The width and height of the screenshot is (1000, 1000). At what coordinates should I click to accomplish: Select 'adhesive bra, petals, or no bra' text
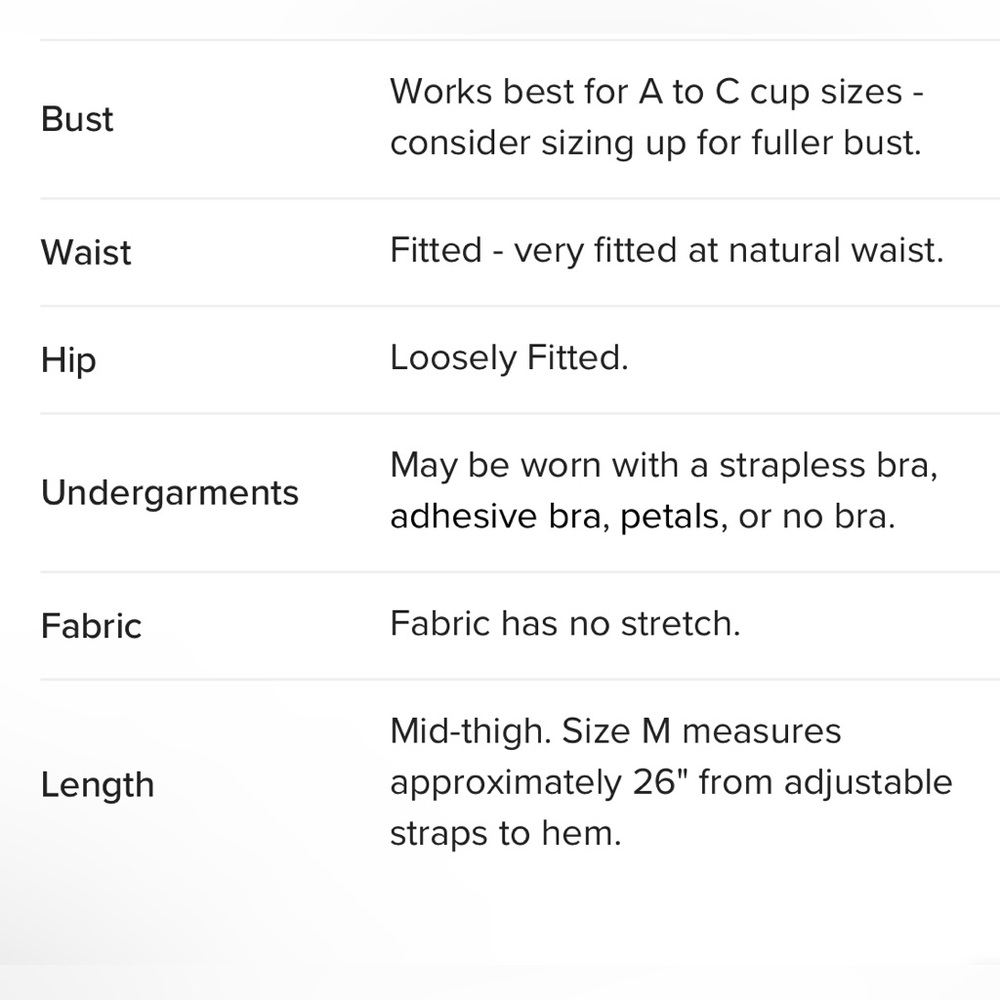[643, 517]
